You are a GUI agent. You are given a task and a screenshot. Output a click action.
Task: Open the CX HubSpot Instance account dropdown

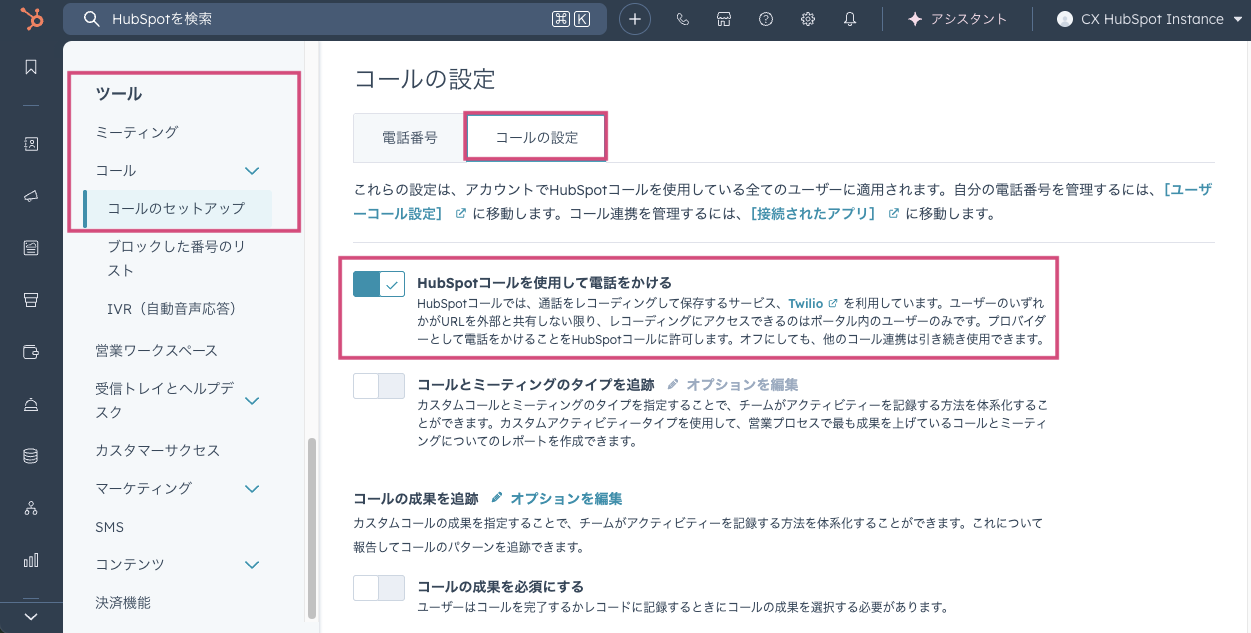coord(1148,19)
